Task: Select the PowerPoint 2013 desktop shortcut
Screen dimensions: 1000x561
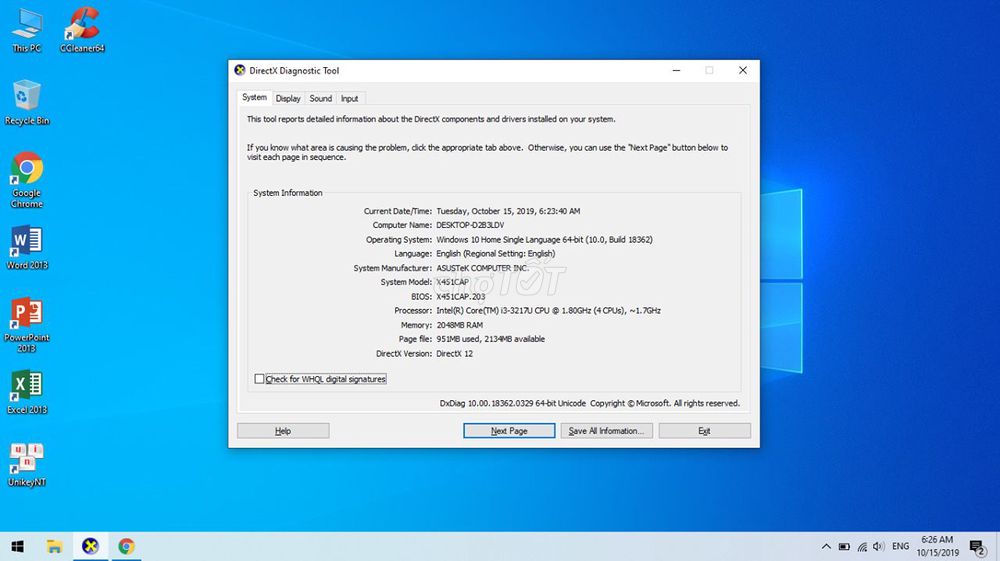Action: pos(27,324)
